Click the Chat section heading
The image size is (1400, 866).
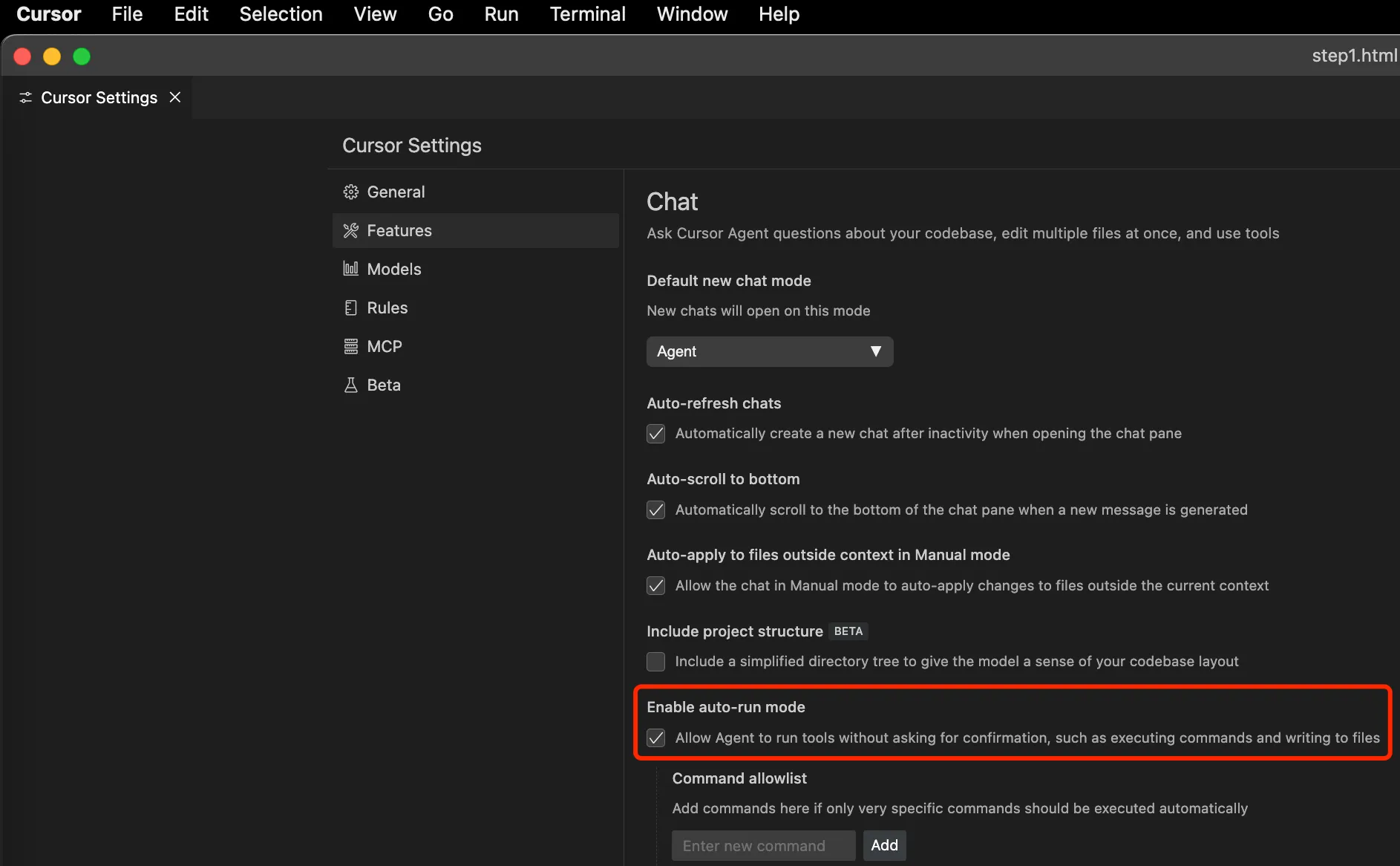point(672,202)
